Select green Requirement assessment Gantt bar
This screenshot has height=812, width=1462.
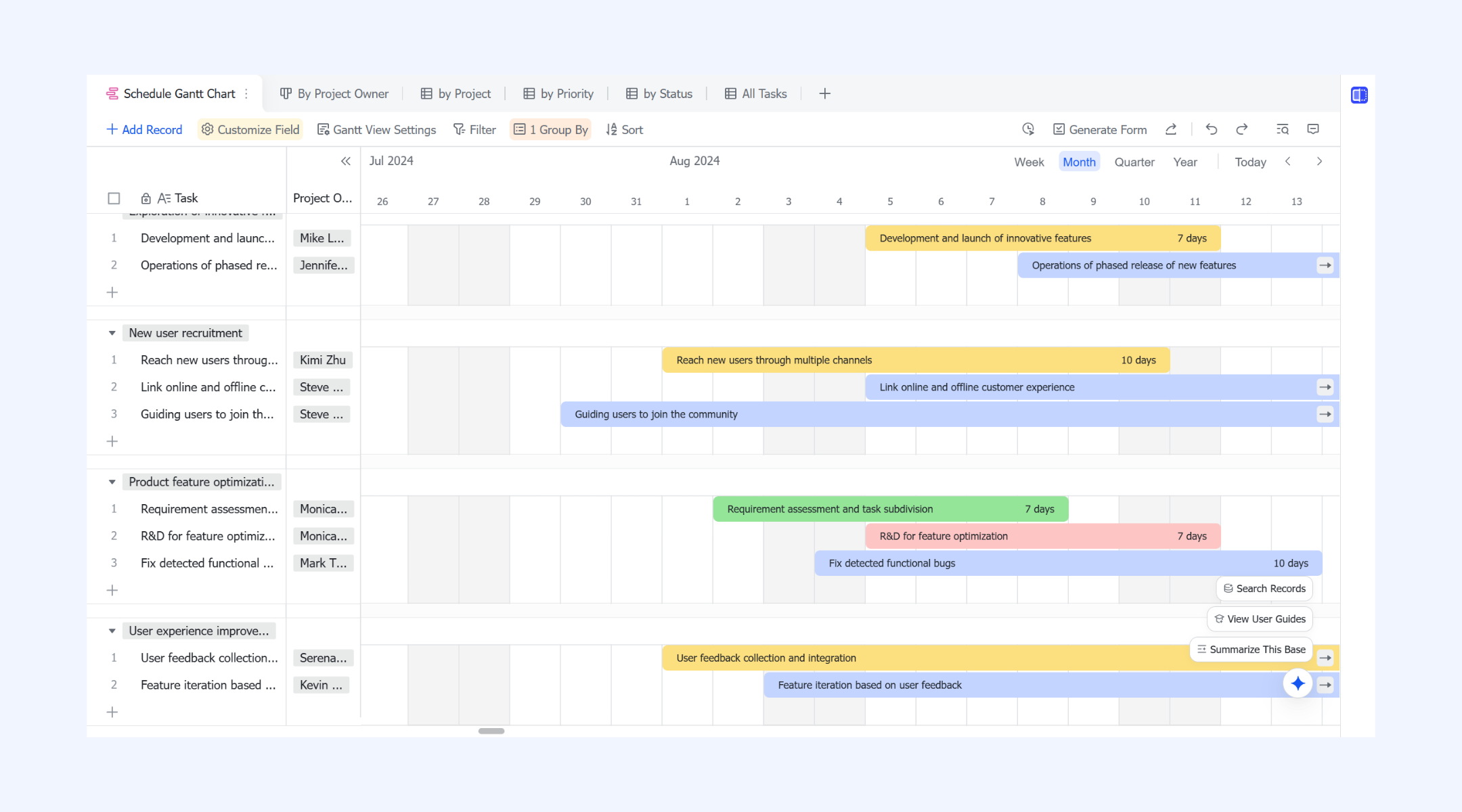[x=890, y=509]
